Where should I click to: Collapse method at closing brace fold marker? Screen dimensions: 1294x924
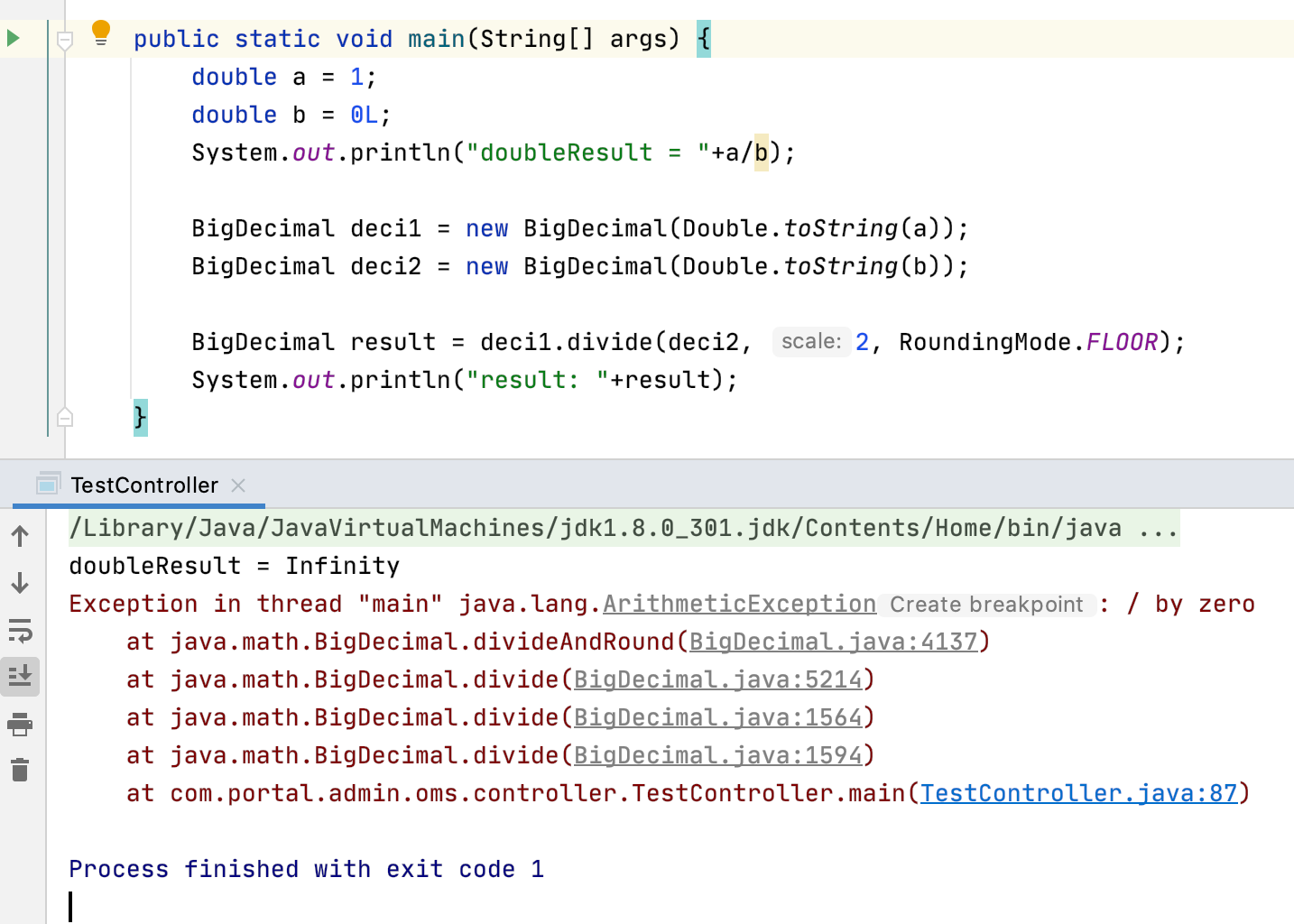(x=65, y=417)
